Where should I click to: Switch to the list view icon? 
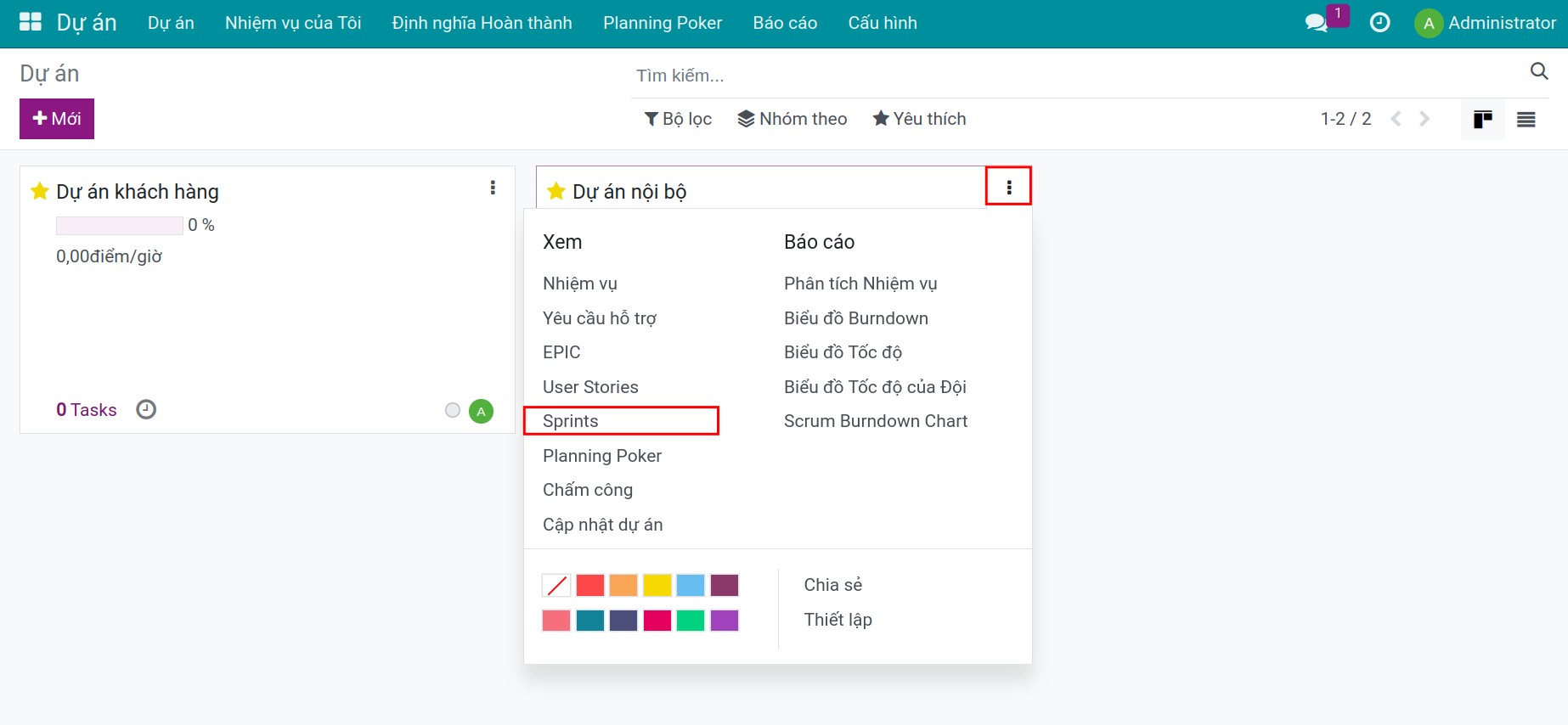tap(1526, 119)
